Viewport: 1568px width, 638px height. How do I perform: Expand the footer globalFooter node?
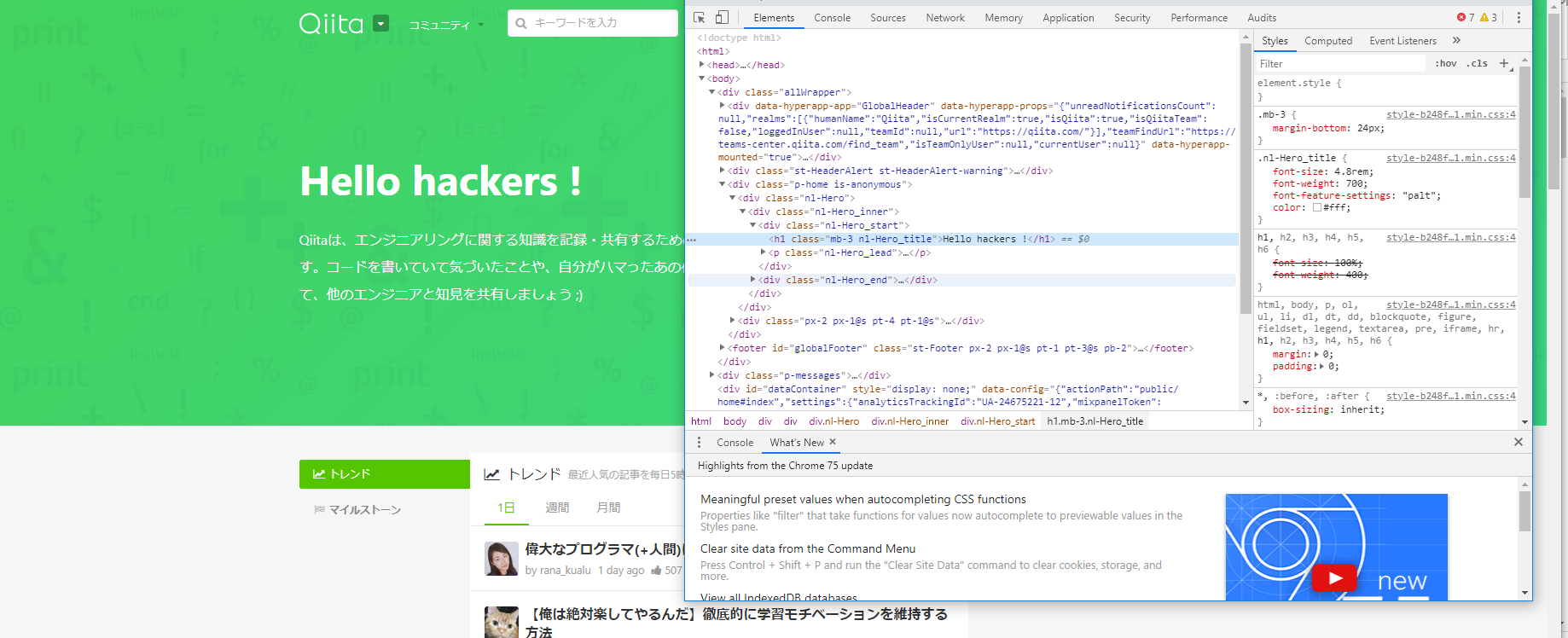(723, 348)
